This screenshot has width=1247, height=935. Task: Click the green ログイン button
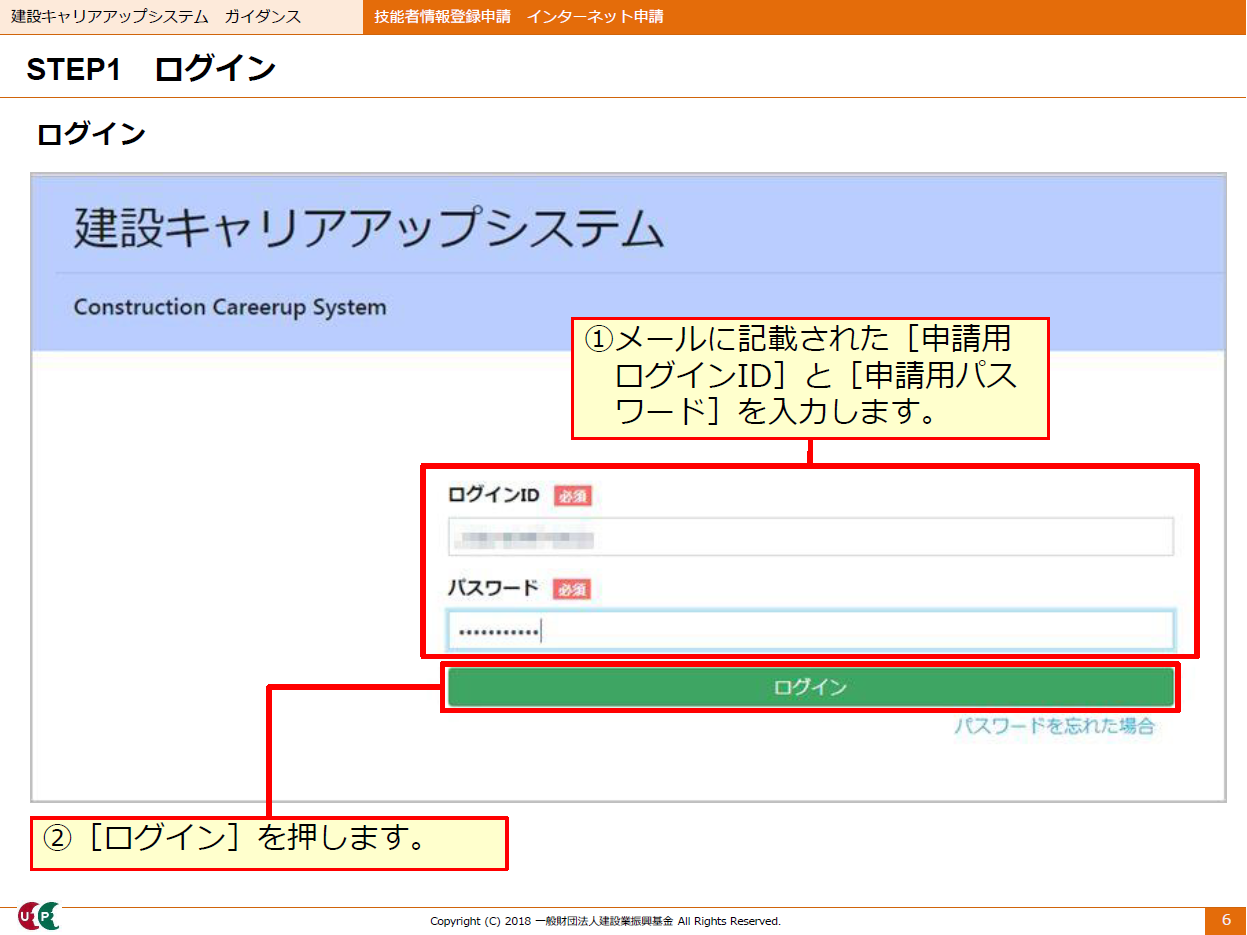coord(810,687)
